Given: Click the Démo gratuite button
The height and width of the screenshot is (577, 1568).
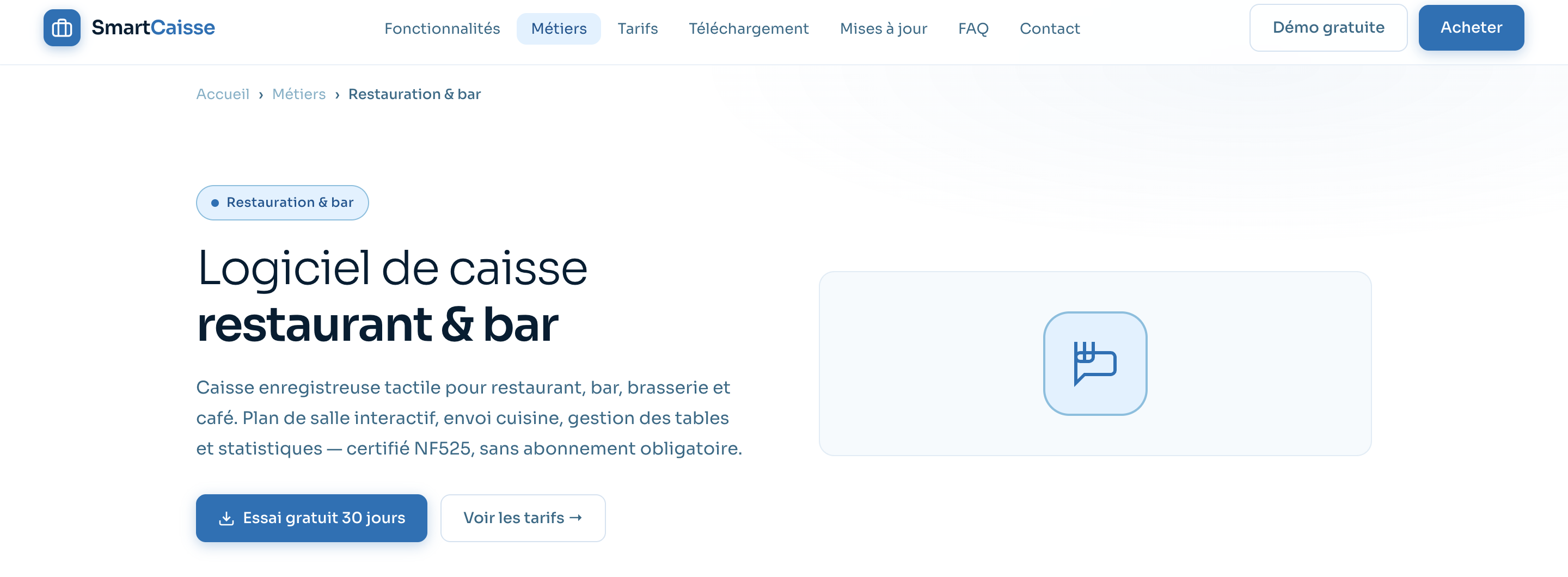Looking at the screenshot, I should coord(1327,27).
